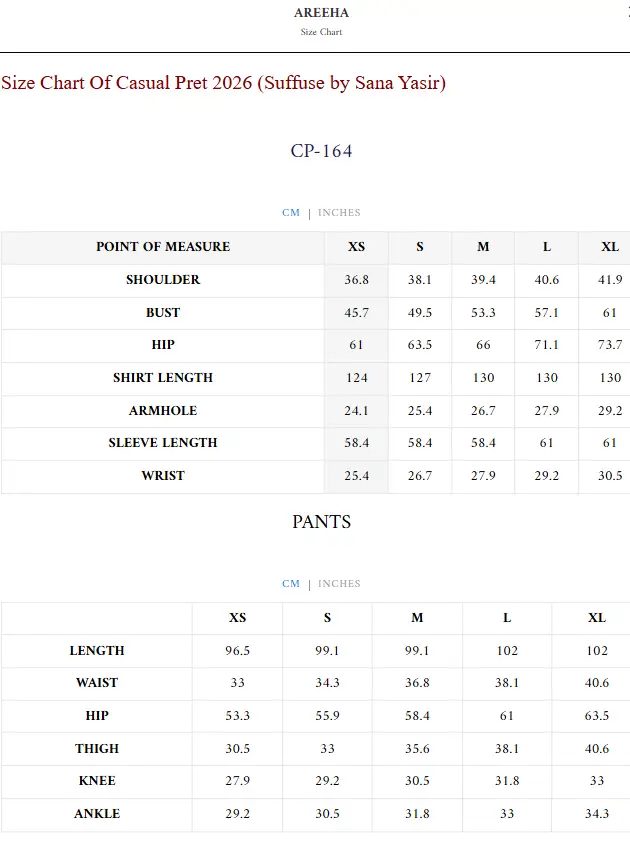Switch pants measurements to INCHES units

coord(340,583)
